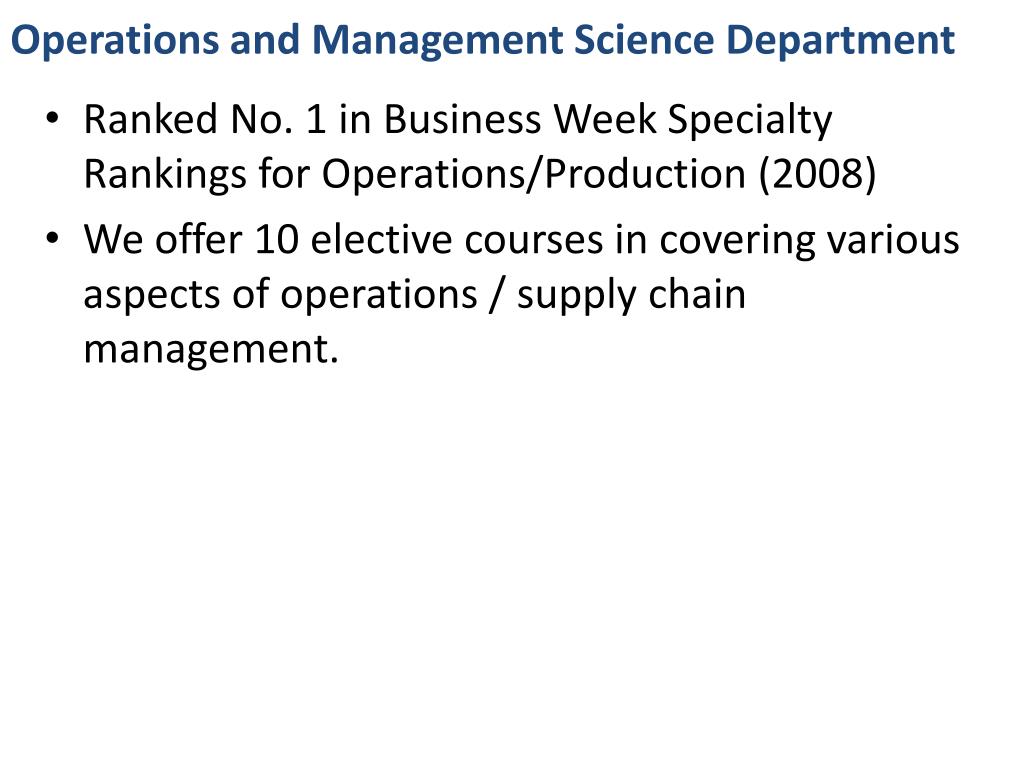Select the number '10' in second bullet
The height and width of the screenshot is (768, 1024).
[276, 239]
